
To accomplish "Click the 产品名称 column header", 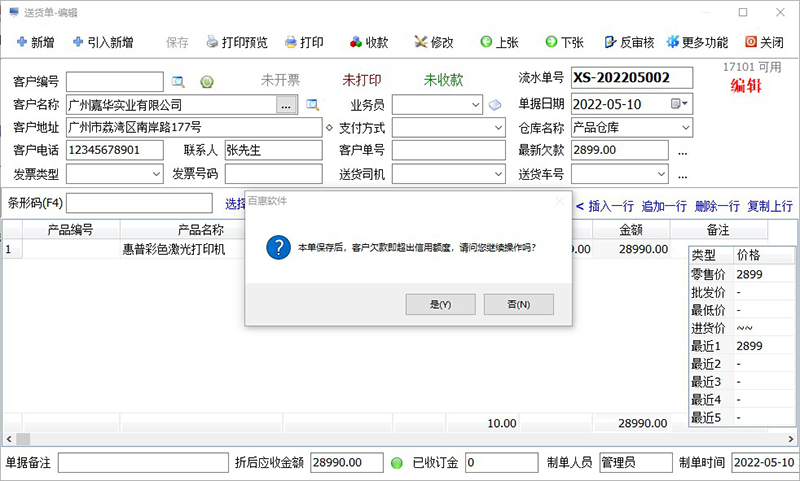I will click(x=201, y=230).
